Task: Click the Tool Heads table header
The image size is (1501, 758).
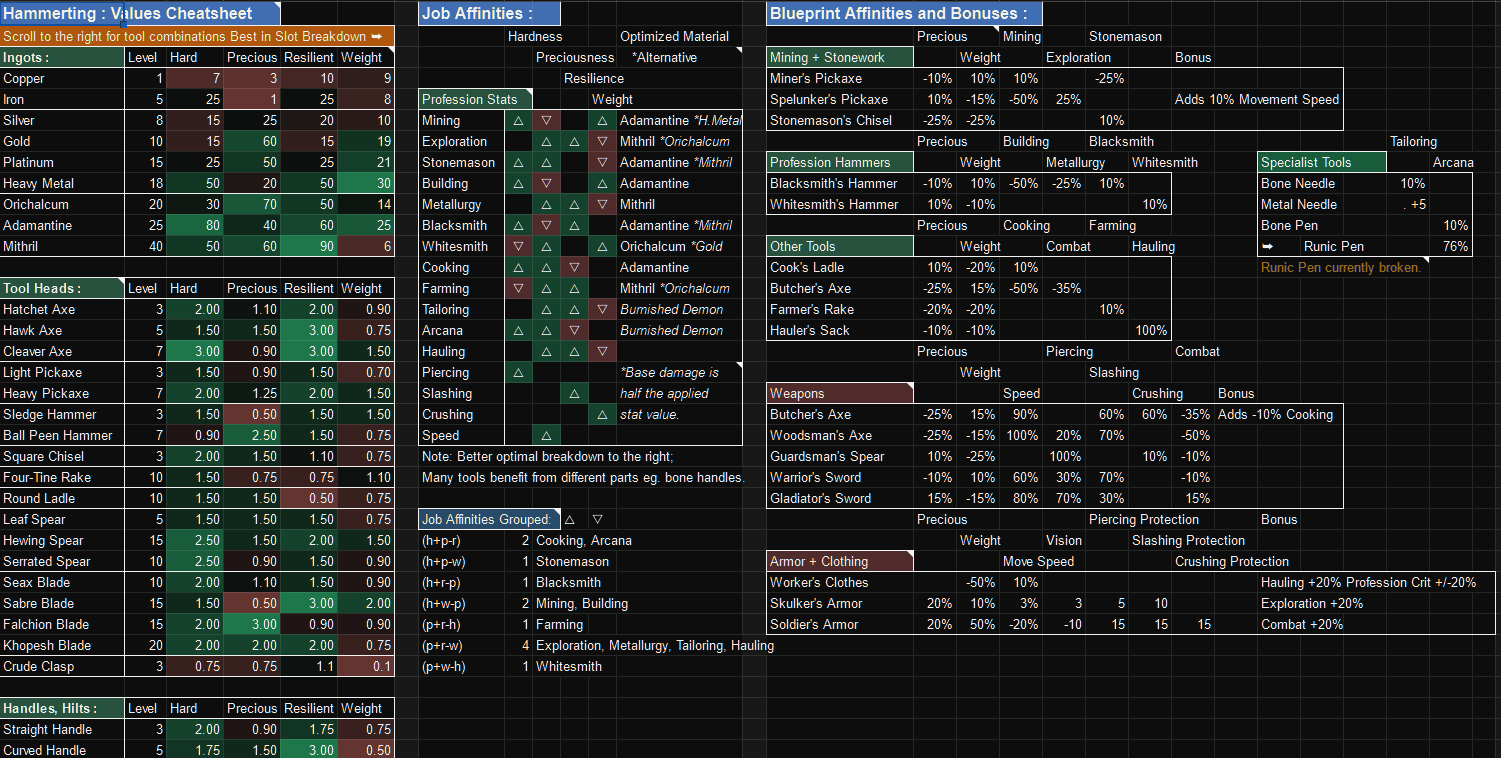Action: (63, 288)
